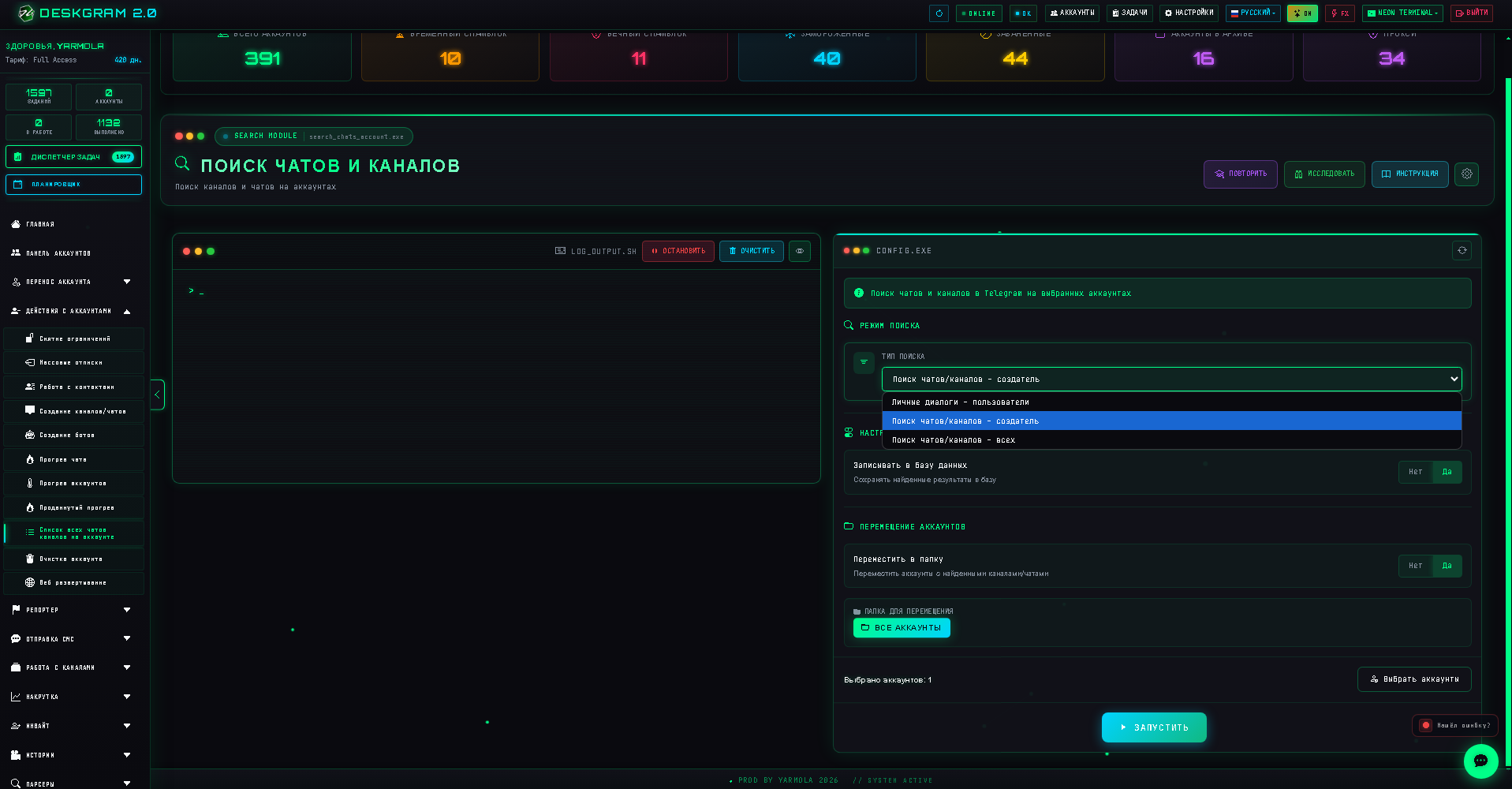Screen dimensions: 1512x789
Task: Toggle the ON effects switch in the top bar
Action: click(1302, 13)
